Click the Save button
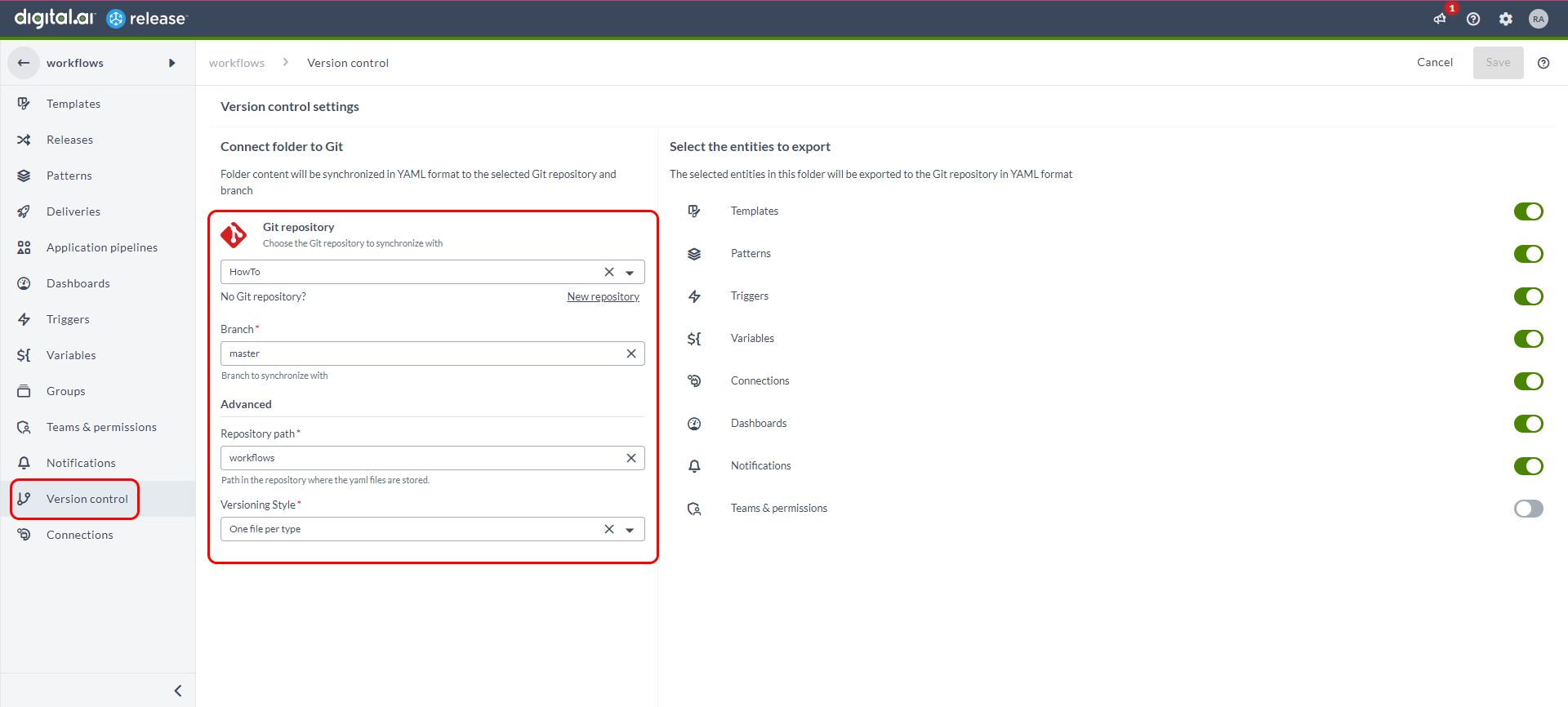 pos(1498,63)
